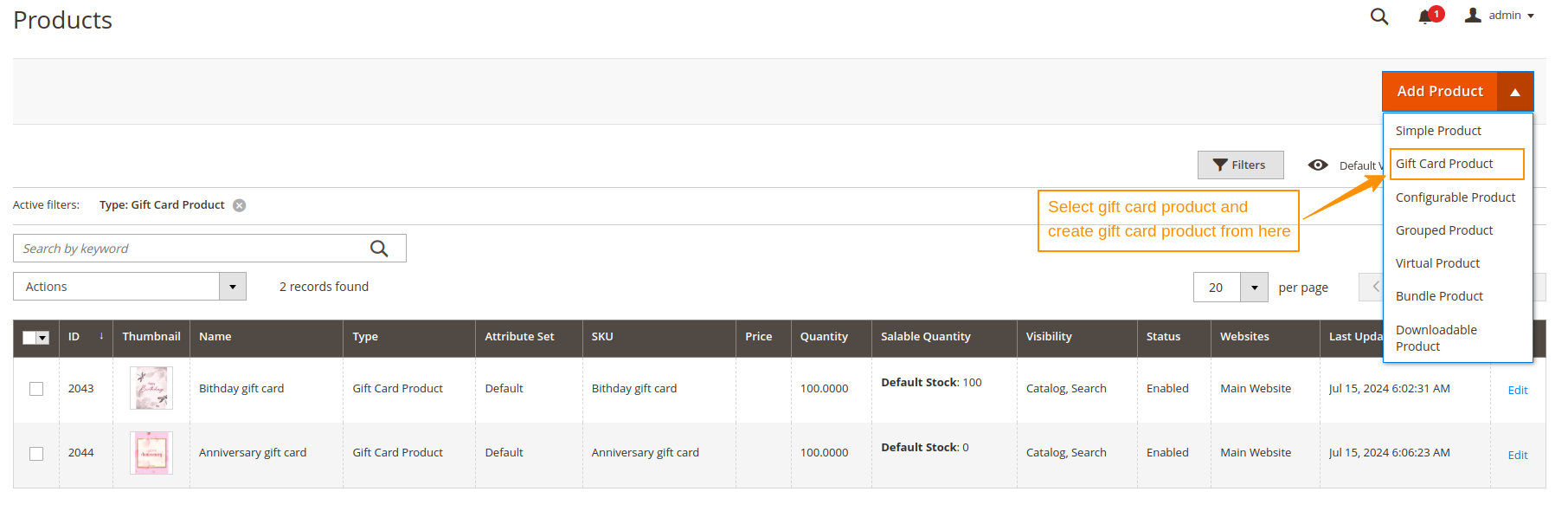Sort by Visibility column header
Image resolution: width=1568 pixels, height=524 pixels.
(1077, 337)
